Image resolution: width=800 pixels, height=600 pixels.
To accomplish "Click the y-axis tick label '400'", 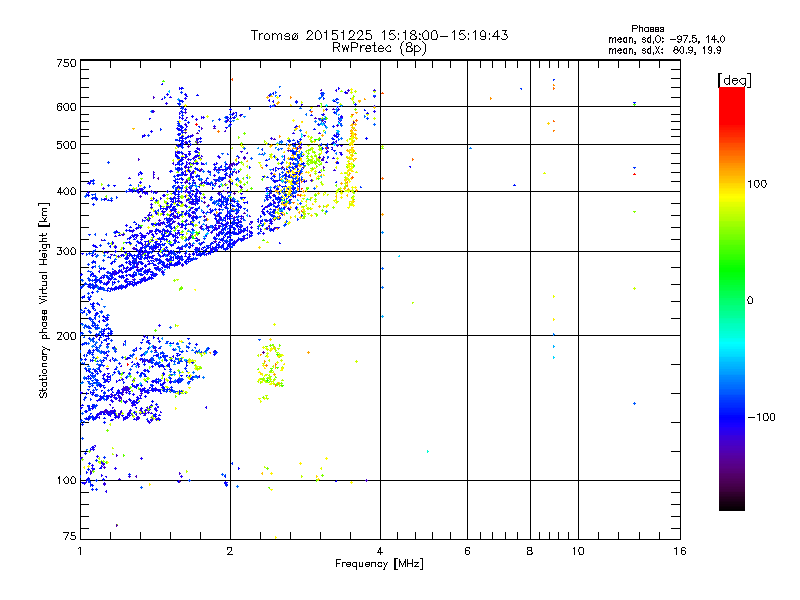I will click(x=66, y=191).
